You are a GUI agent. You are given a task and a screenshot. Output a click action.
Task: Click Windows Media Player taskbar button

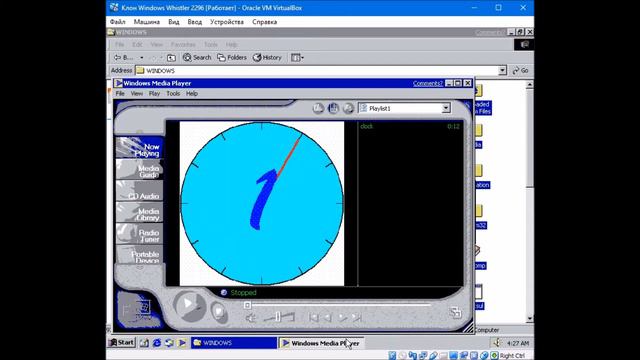[322, 343]
